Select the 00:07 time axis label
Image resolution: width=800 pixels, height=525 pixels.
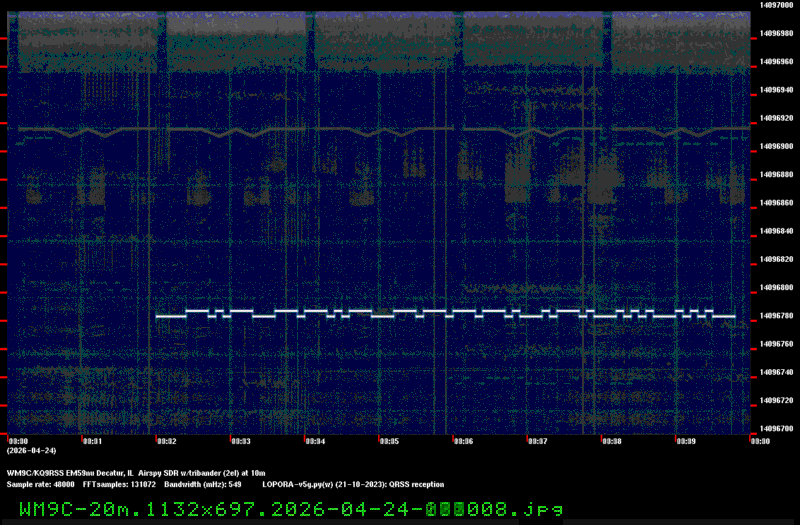pyautogui.click(x=538, y=441)
